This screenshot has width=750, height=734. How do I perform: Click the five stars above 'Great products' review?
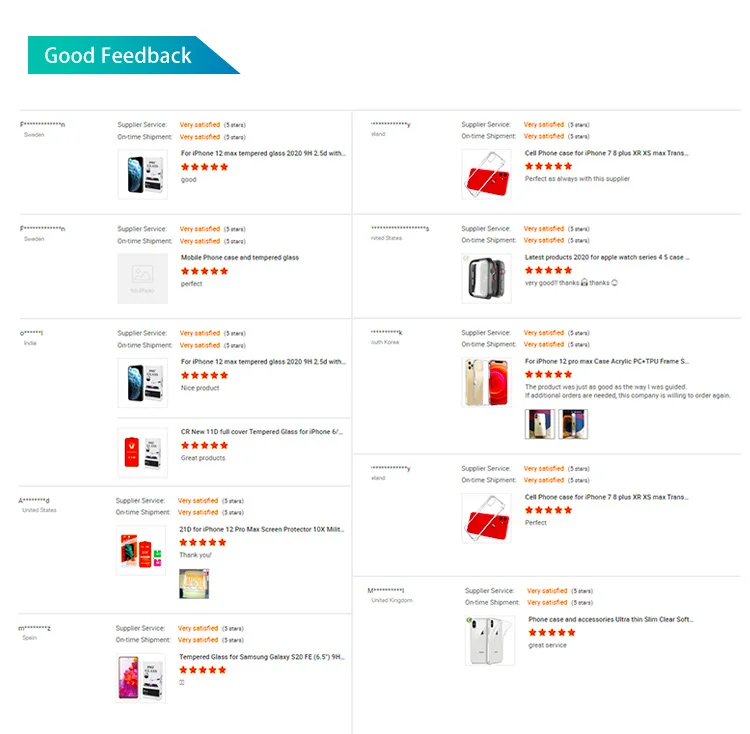point(204,445)
